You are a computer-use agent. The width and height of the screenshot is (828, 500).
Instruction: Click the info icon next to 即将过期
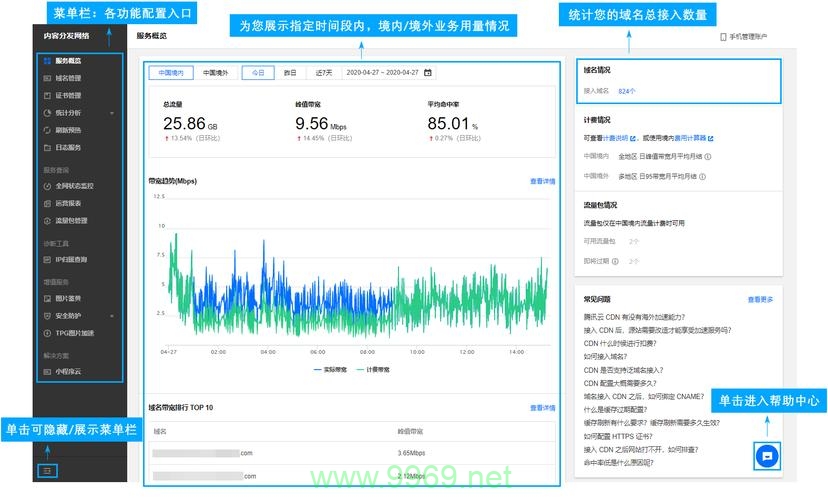coord(615,261)
